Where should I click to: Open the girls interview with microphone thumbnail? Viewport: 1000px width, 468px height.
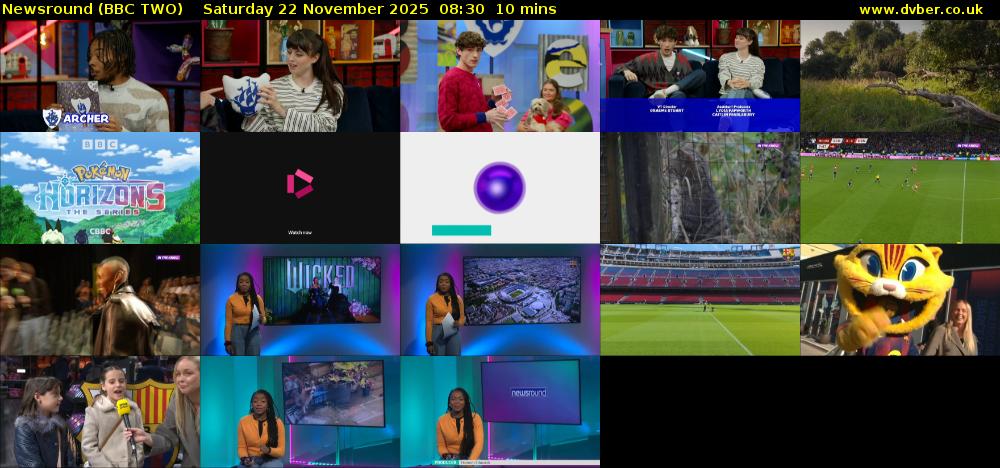click(100, 412)
